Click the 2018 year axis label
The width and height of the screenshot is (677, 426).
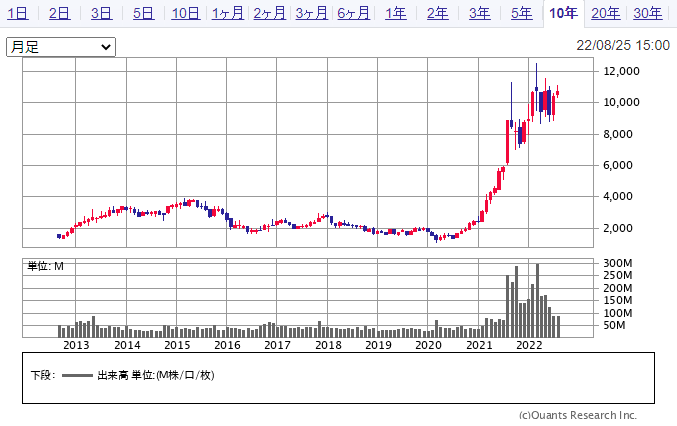tap(329, 345)
